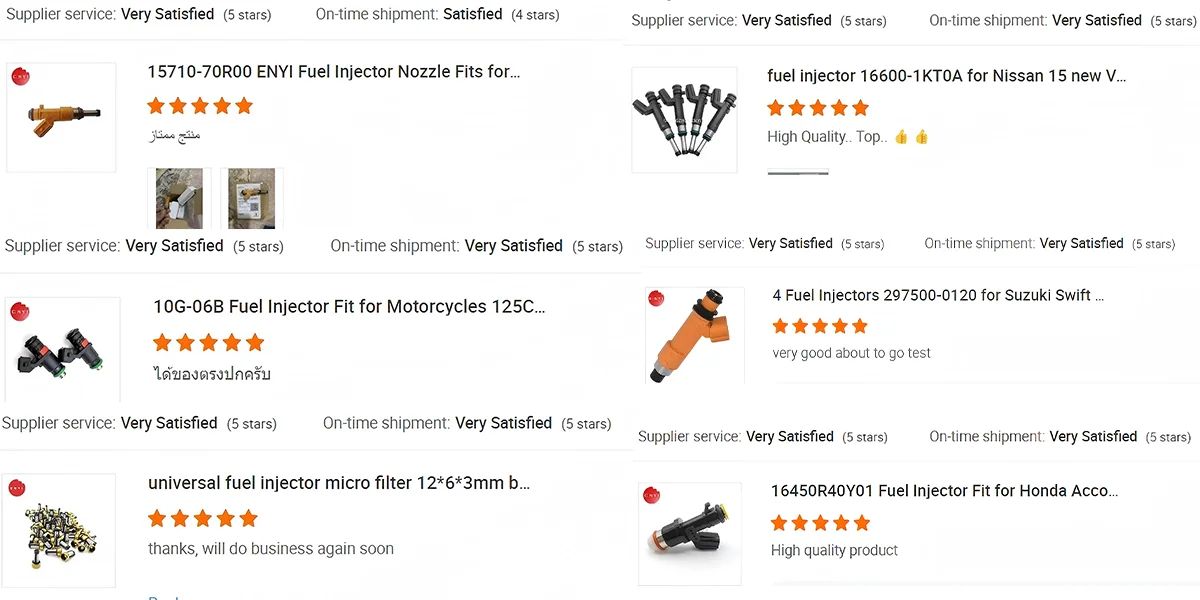Click the Nissan four-injector set product image
The image size is (1200, 600).
click(684, 118)
